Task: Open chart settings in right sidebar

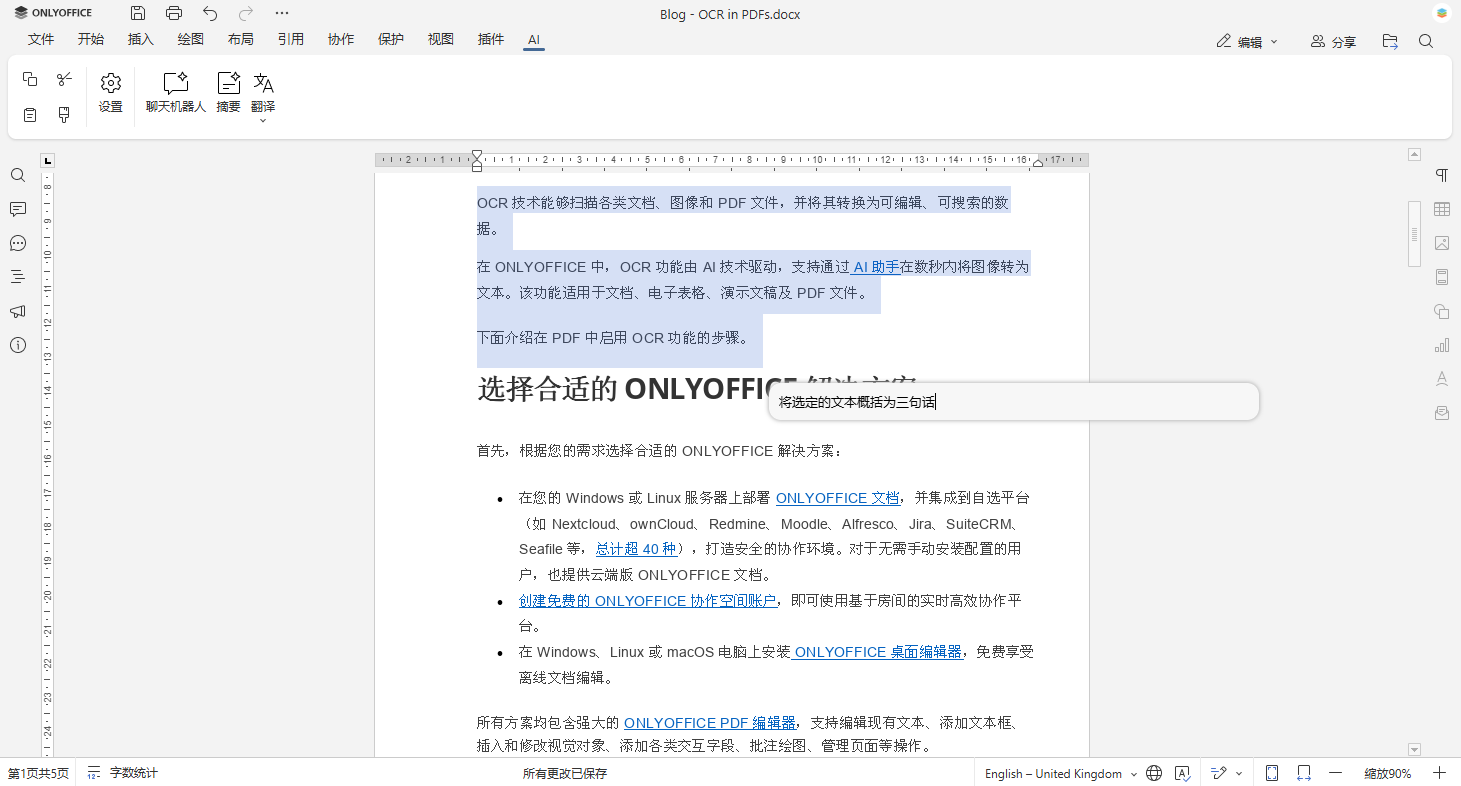Action: [1442, 345]
